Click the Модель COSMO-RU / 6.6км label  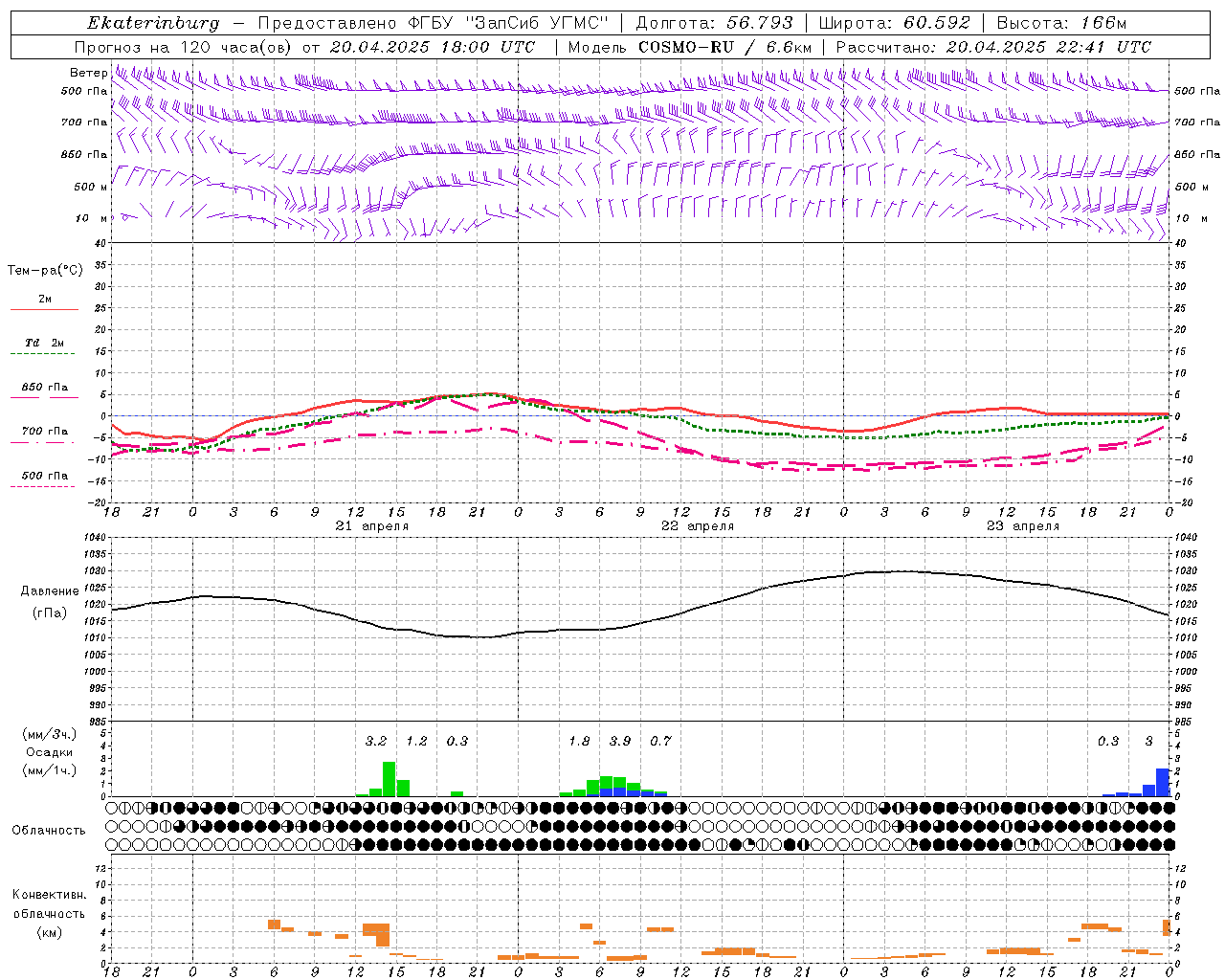[689, 47]
